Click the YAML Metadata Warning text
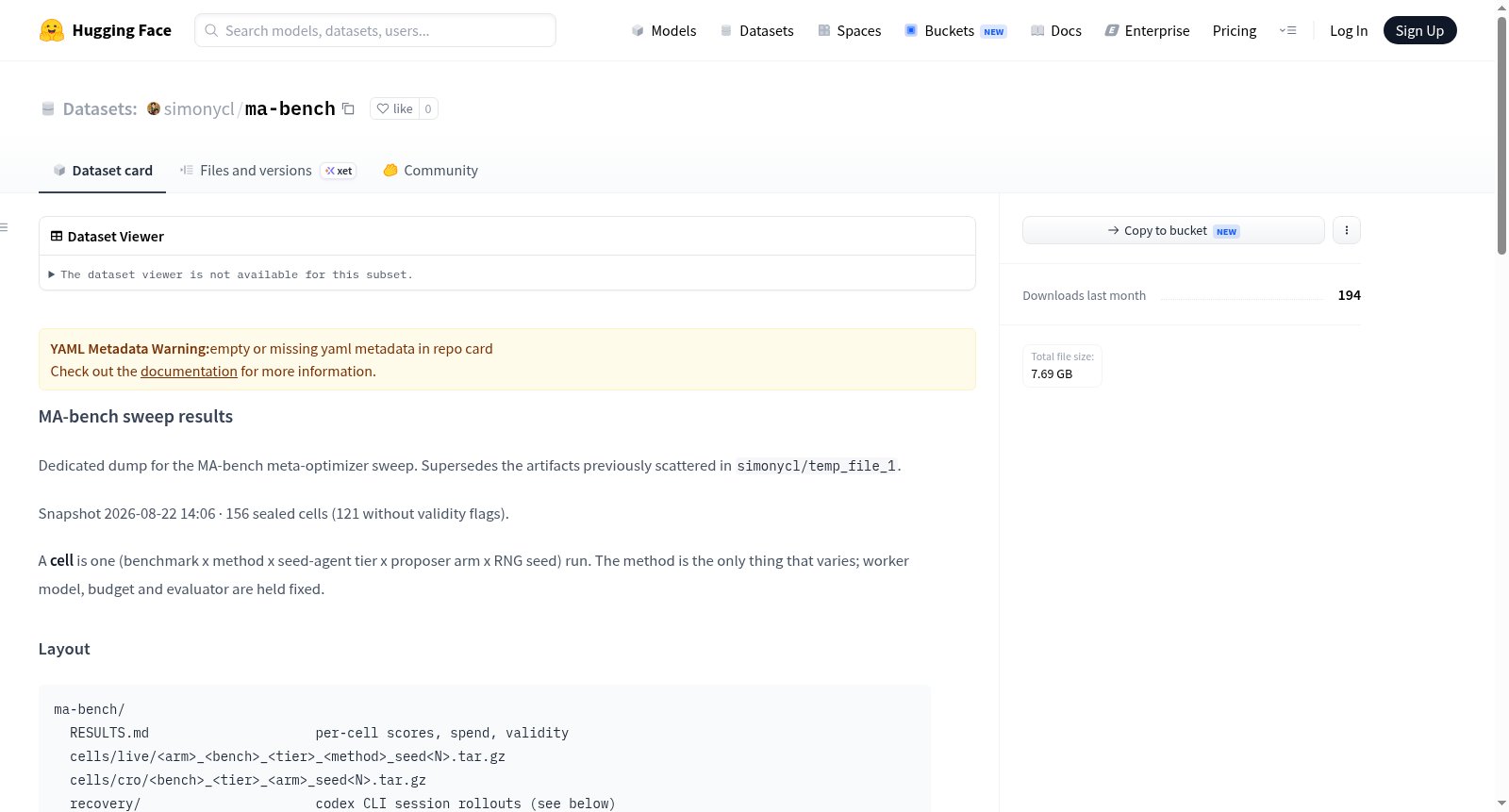The image size is (1509, 812). tap(129, 349)
